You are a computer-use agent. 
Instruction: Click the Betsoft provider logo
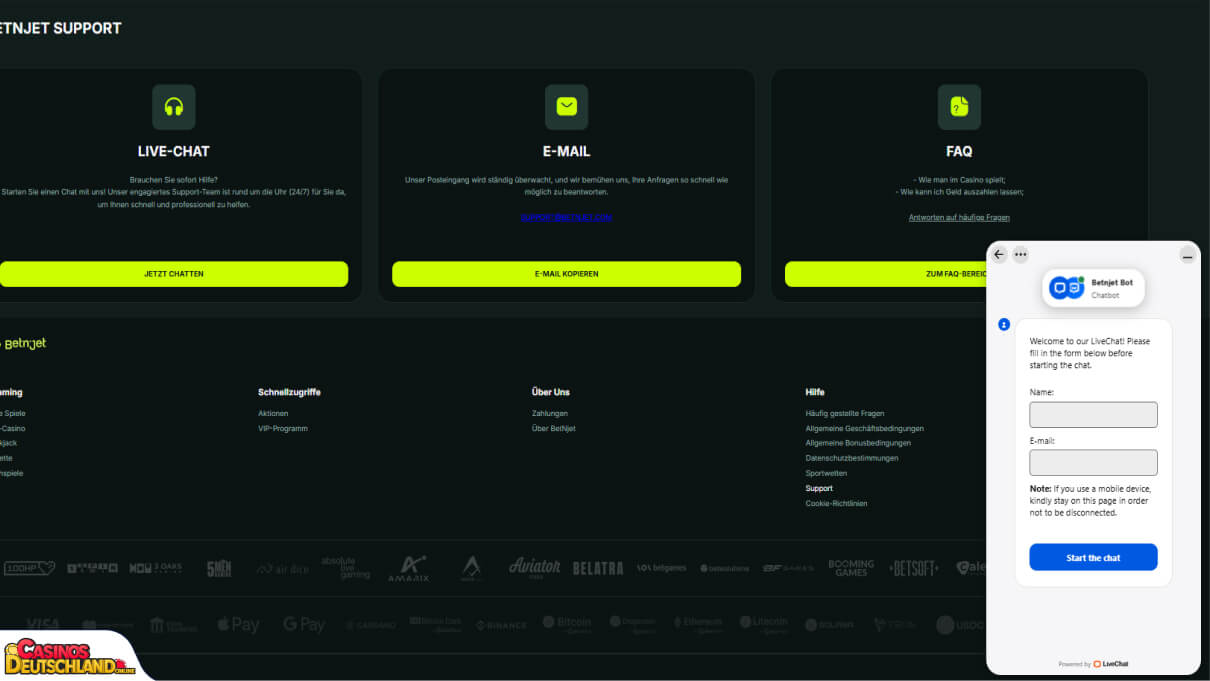coord(914,568)
